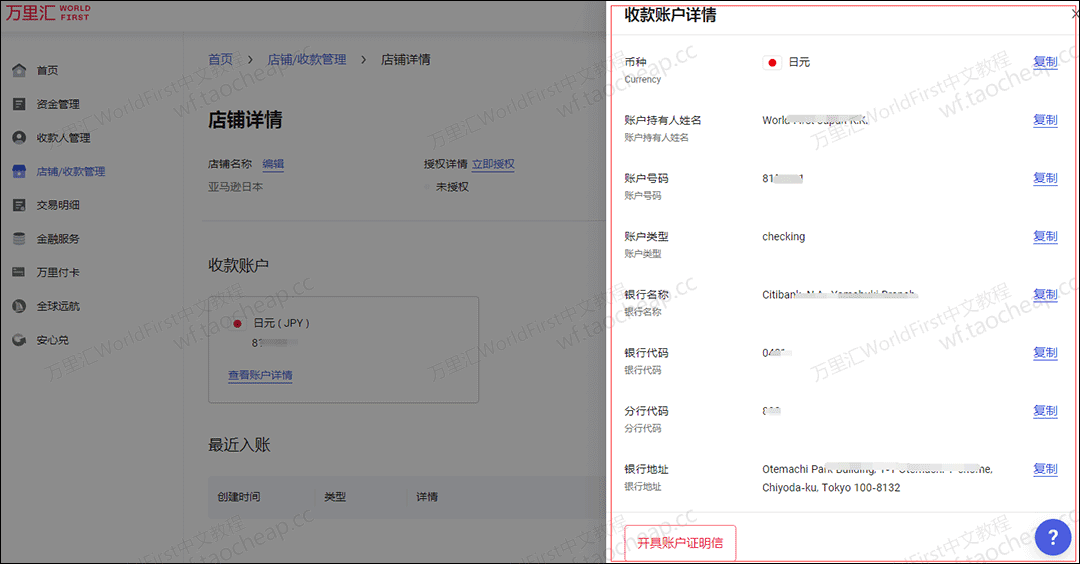Click the 交易明细 sidebar icon
Viewport: 1080px width, 564px height.
(x=19, y=205)
